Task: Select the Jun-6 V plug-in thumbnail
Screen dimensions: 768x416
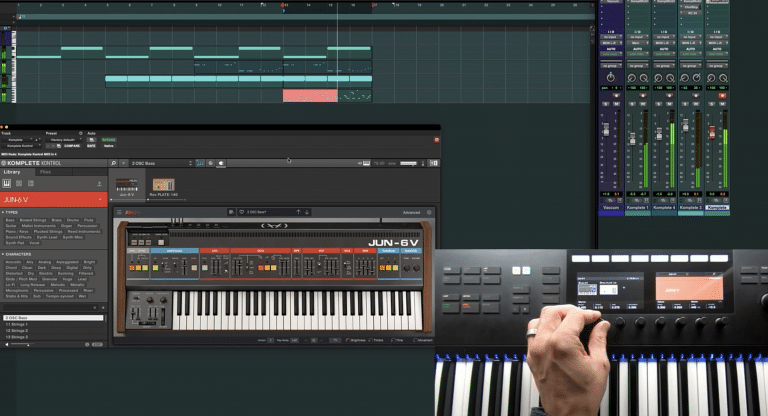Action: click(x=126, y=185)
